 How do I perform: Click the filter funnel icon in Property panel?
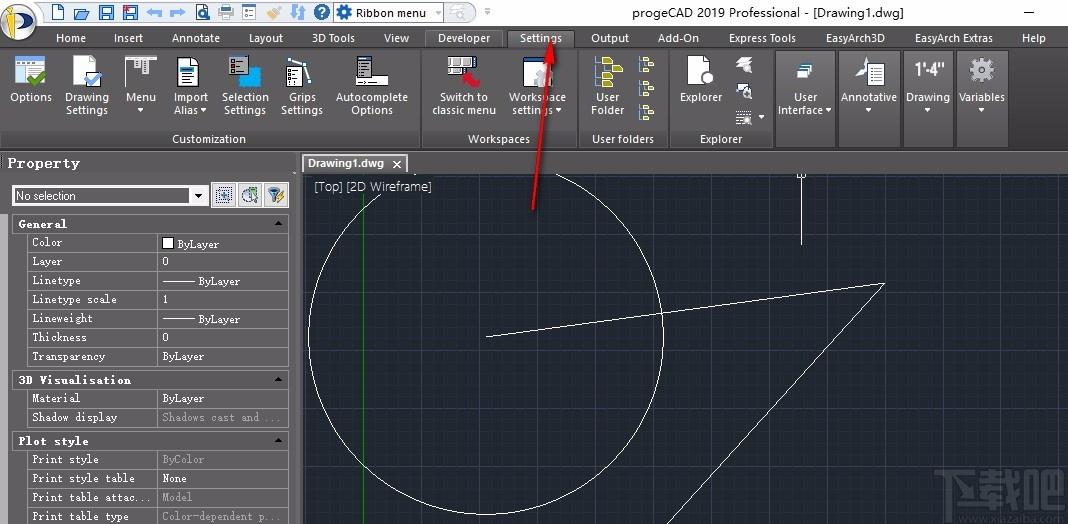point(276,196)
